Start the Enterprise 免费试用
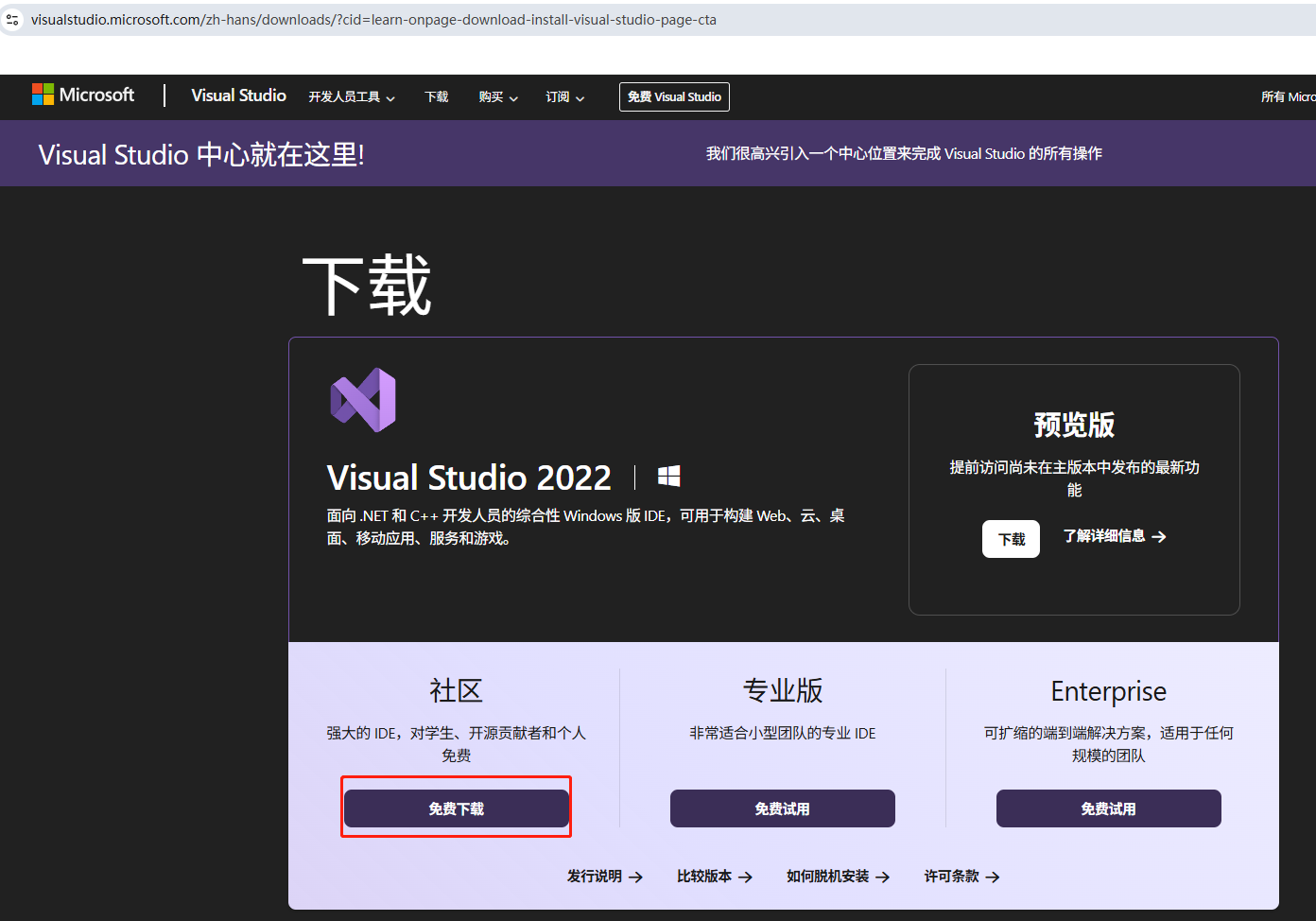Image resolution: width=1316 pixels, height=921 pixels. (1109, 808)
